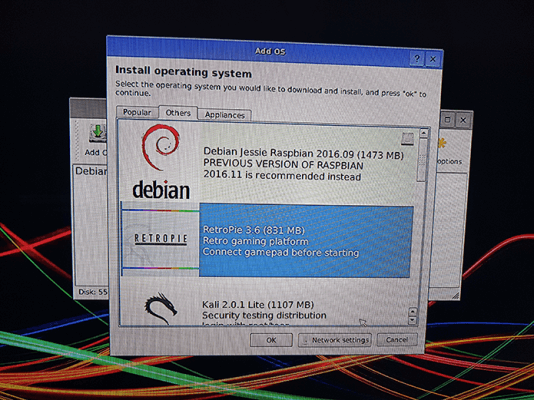Click the bottom scroll-down arrow

tap(413, 320)
